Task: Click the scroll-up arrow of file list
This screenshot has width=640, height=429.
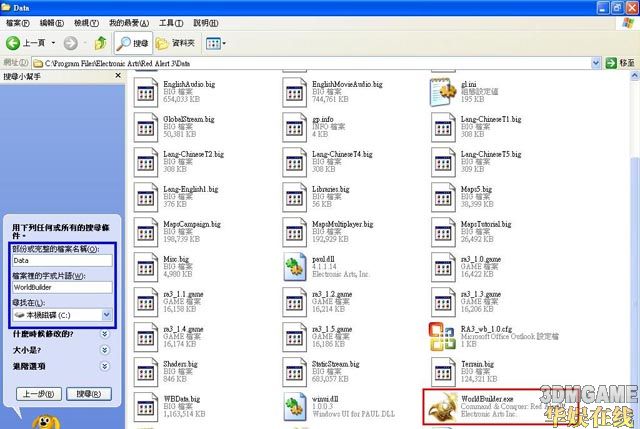Action: 635,76
